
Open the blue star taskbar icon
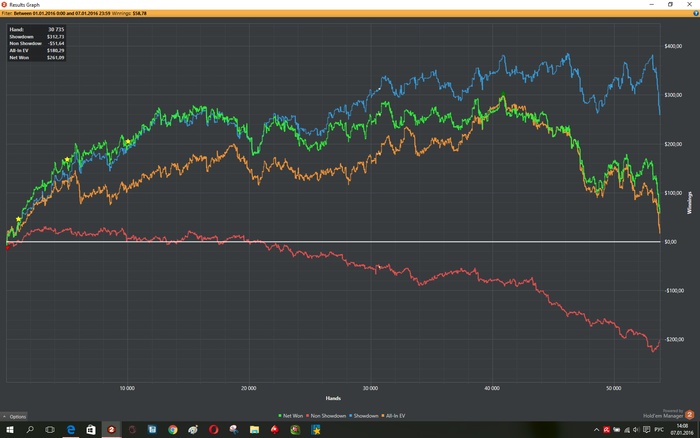[316, 430]
